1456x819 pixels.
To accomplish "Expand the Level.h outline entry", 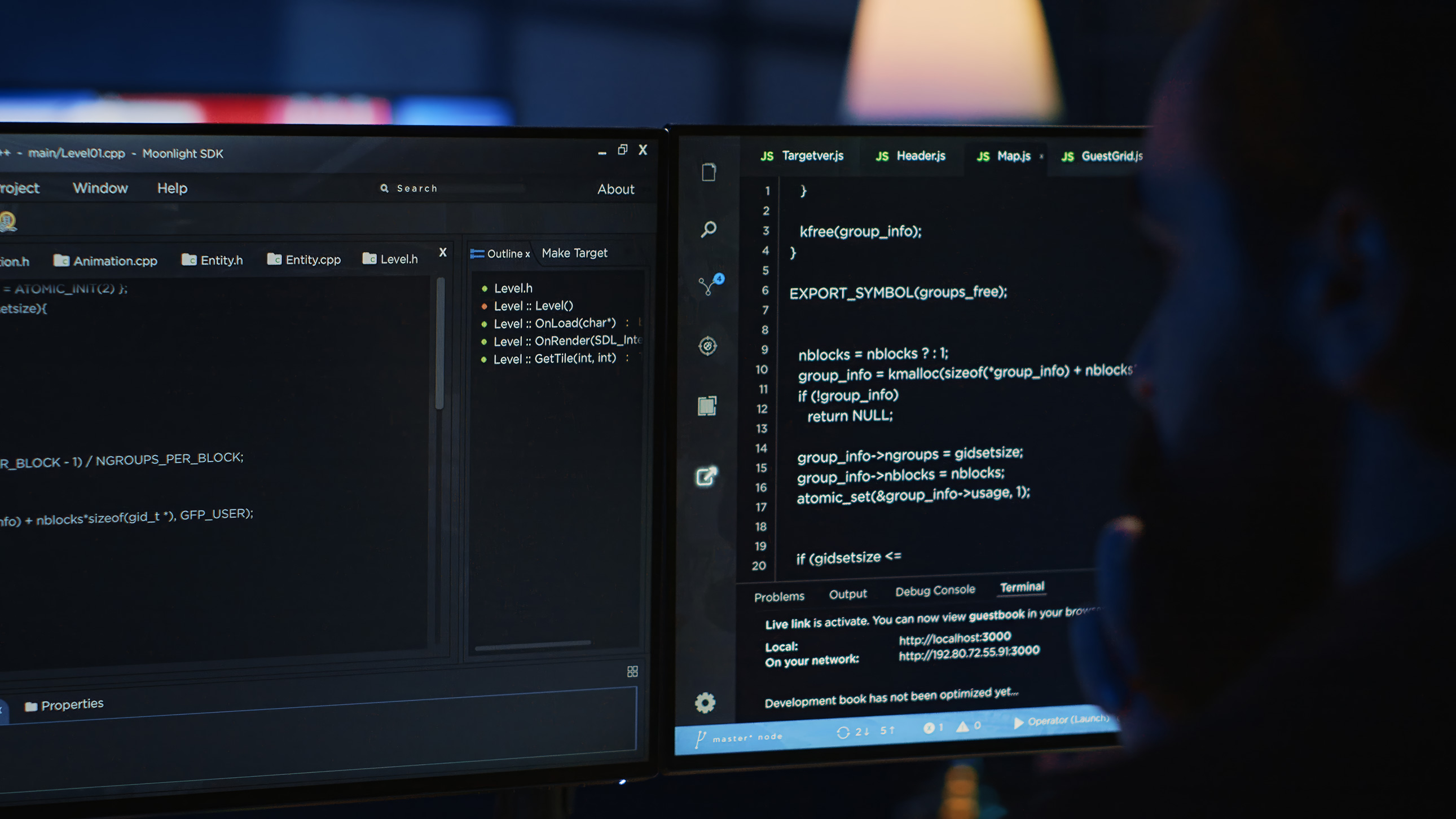I will coord(513,288).
